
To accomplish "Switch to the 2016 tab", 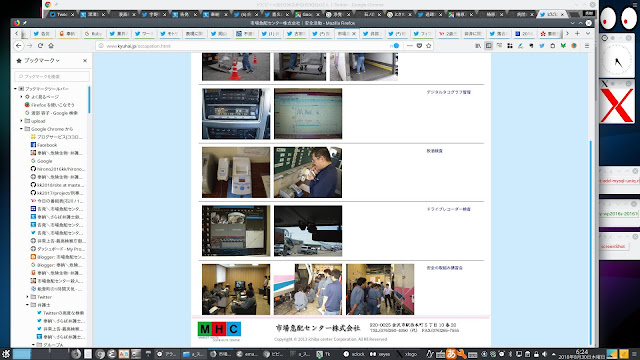I will coord(524,34).
